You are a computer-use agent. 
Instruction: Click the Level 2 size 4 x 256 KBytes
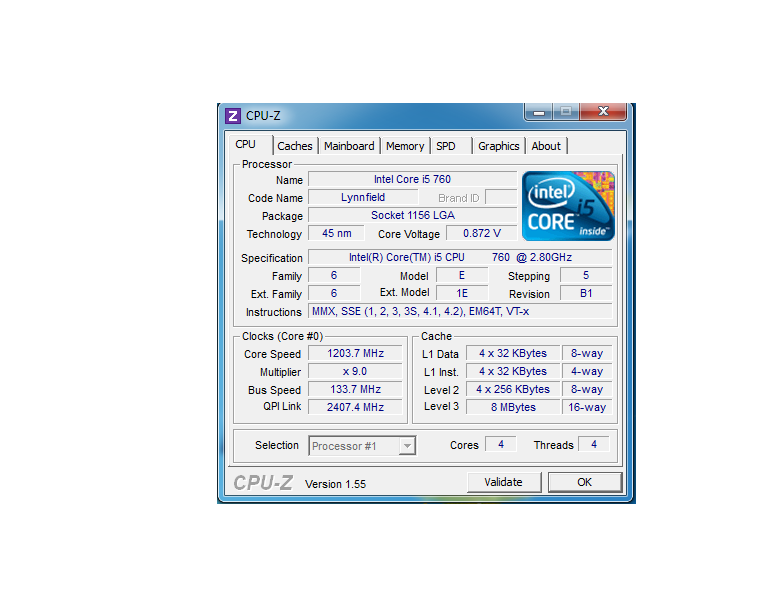[x=513, y=389]
